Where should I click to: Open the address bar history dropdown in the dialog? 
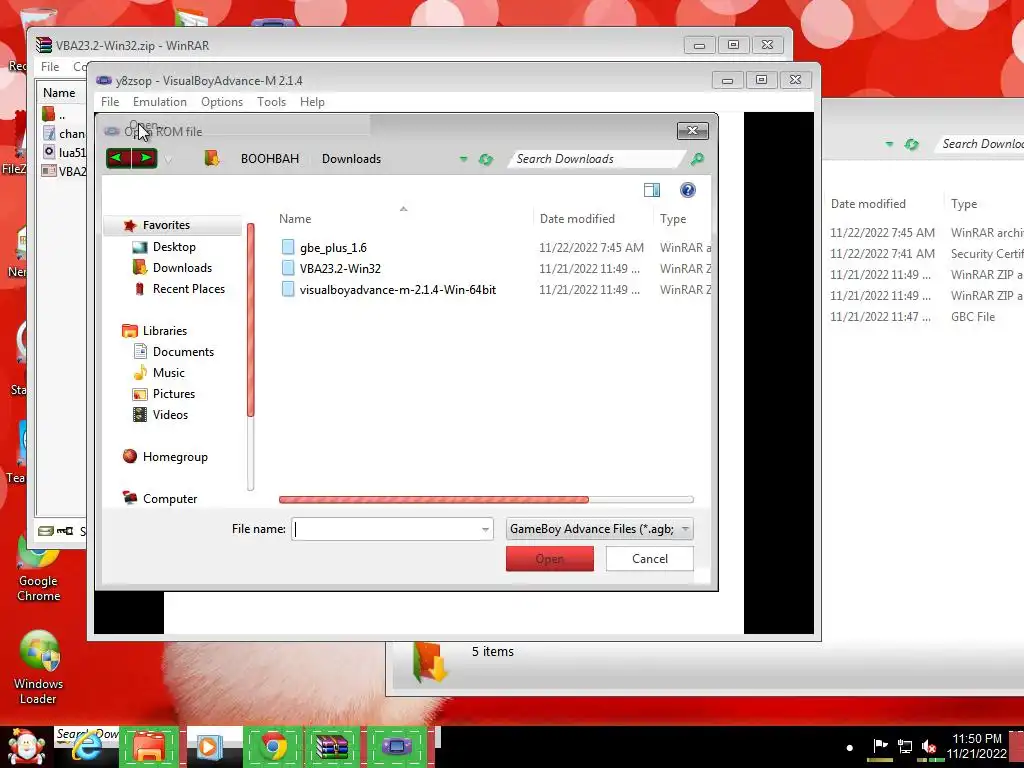click(463, 159)
